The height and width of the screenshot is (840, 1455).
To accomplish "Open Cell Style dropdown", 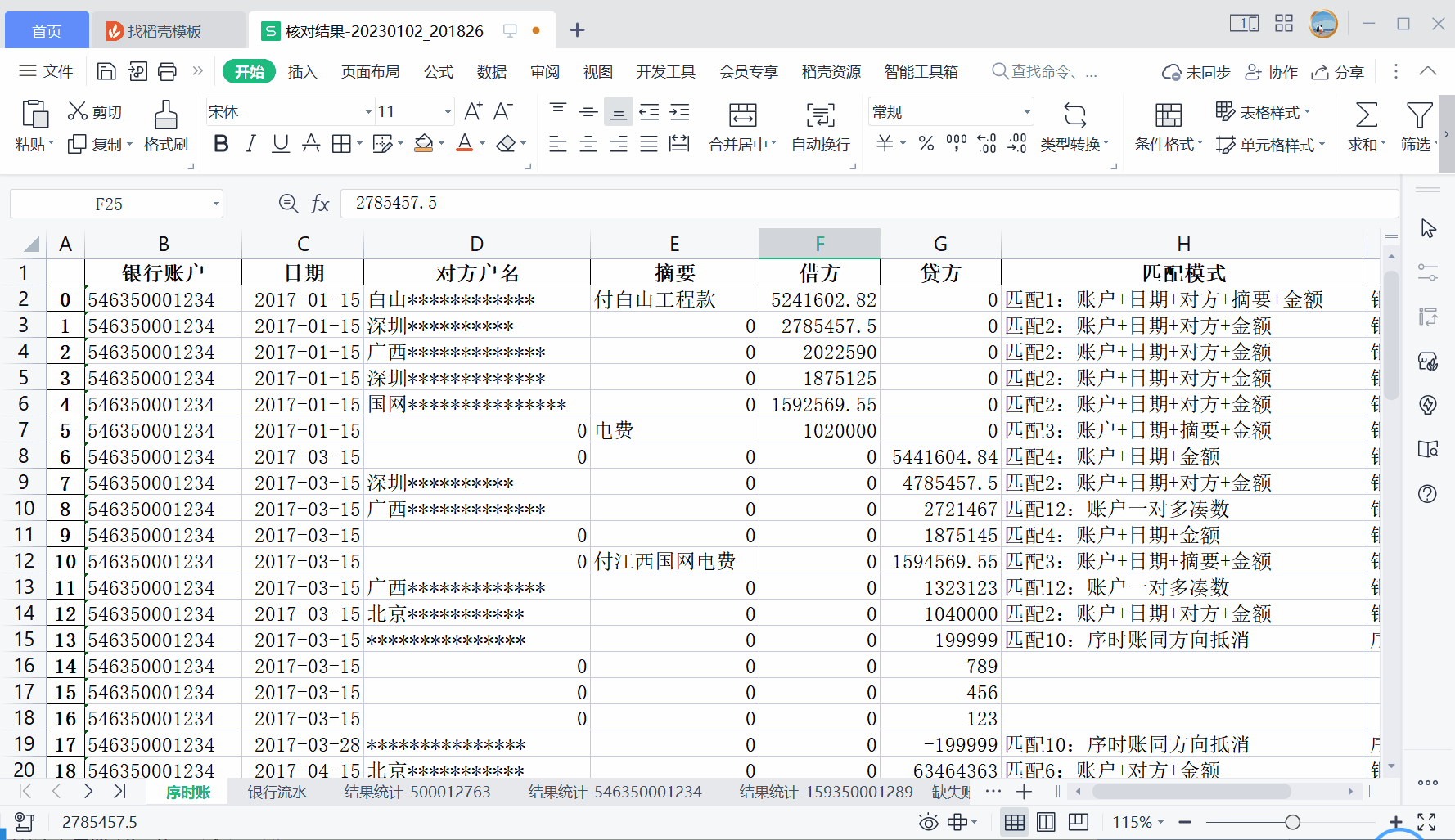I will pos(1271,145).
